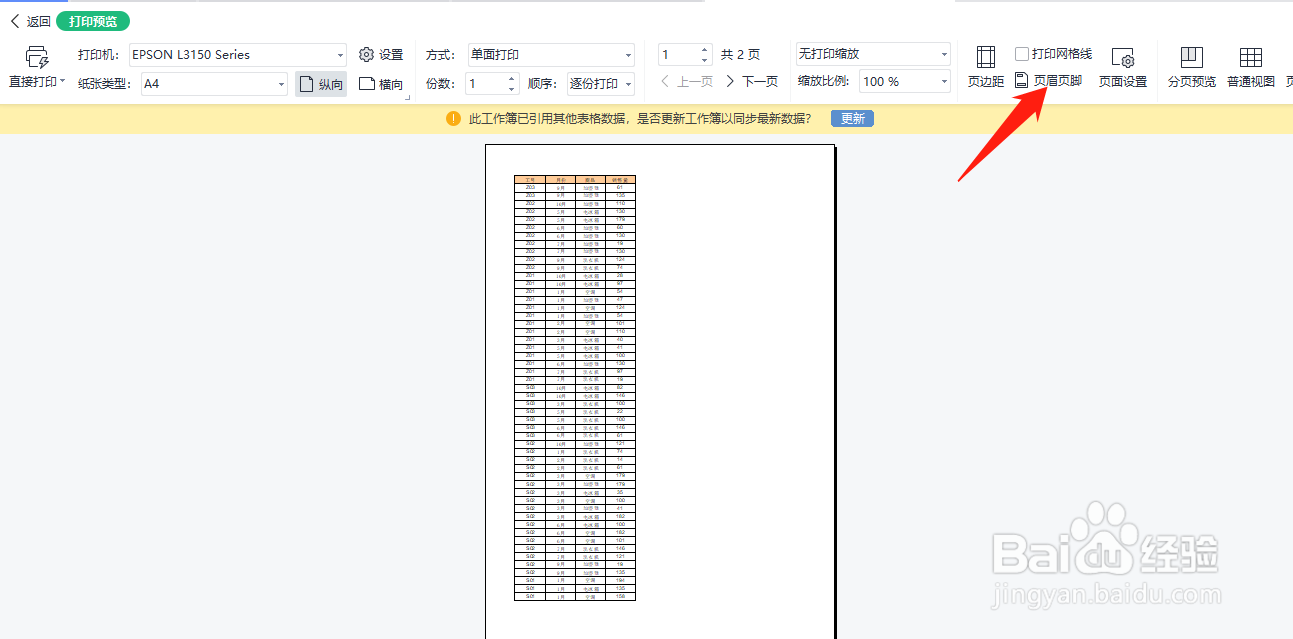
Task: Enable the 打印网格线 gridlines checkbox
Action: [1023, 53]
